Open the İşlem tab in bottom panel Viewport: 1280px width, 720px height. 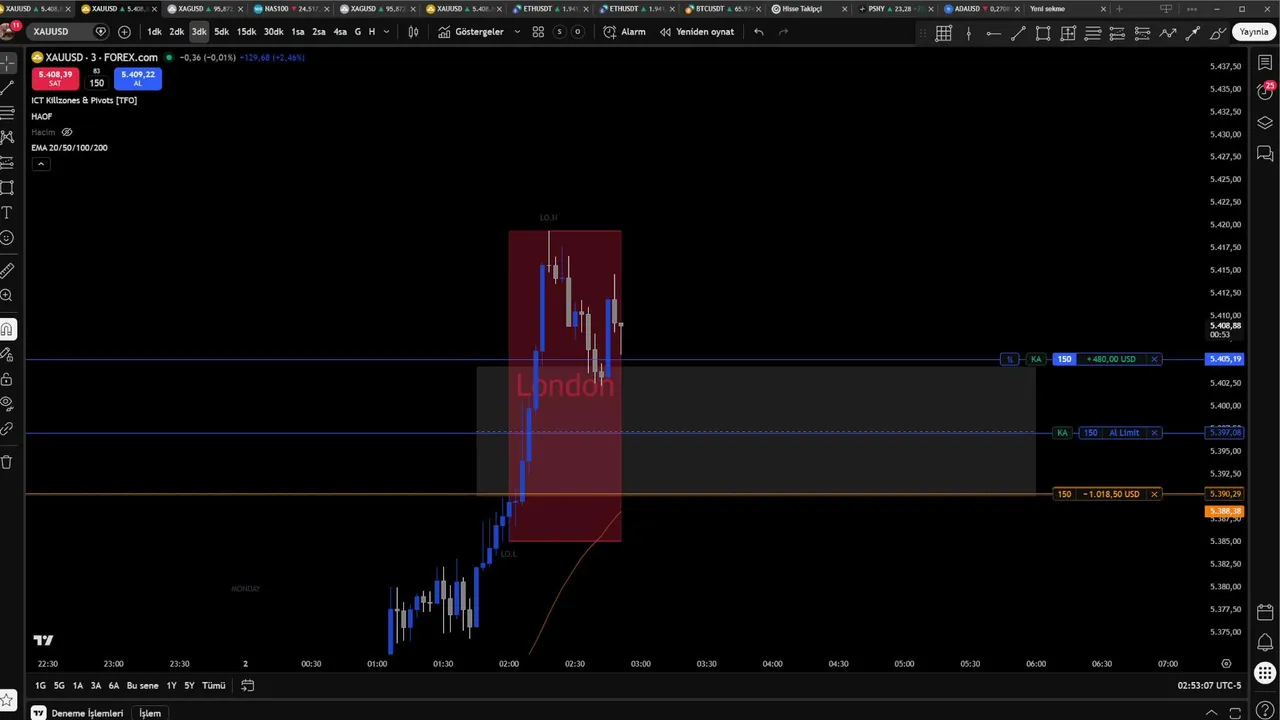(x=149, y=713)
